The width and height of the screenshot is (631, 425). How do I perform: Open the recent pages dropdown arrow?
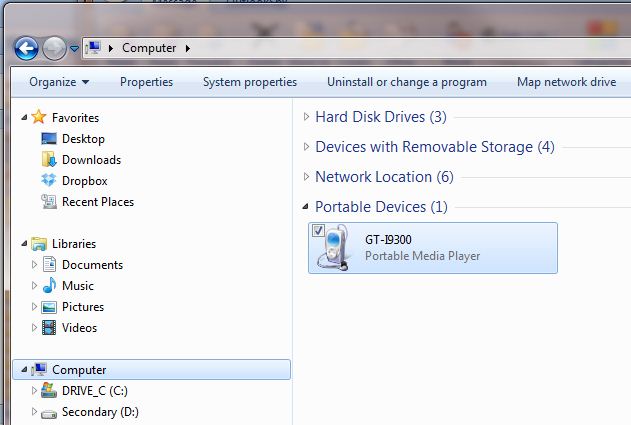74,49
